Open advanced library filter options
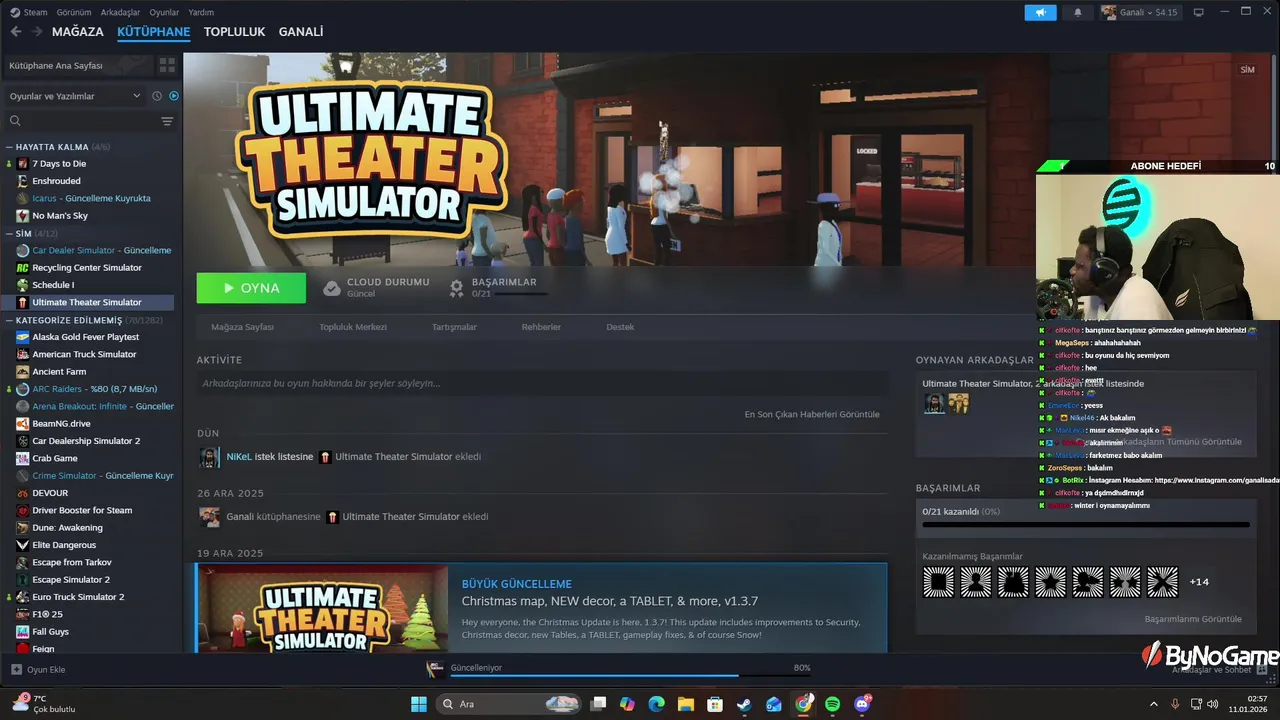 (x=167, y=121)
